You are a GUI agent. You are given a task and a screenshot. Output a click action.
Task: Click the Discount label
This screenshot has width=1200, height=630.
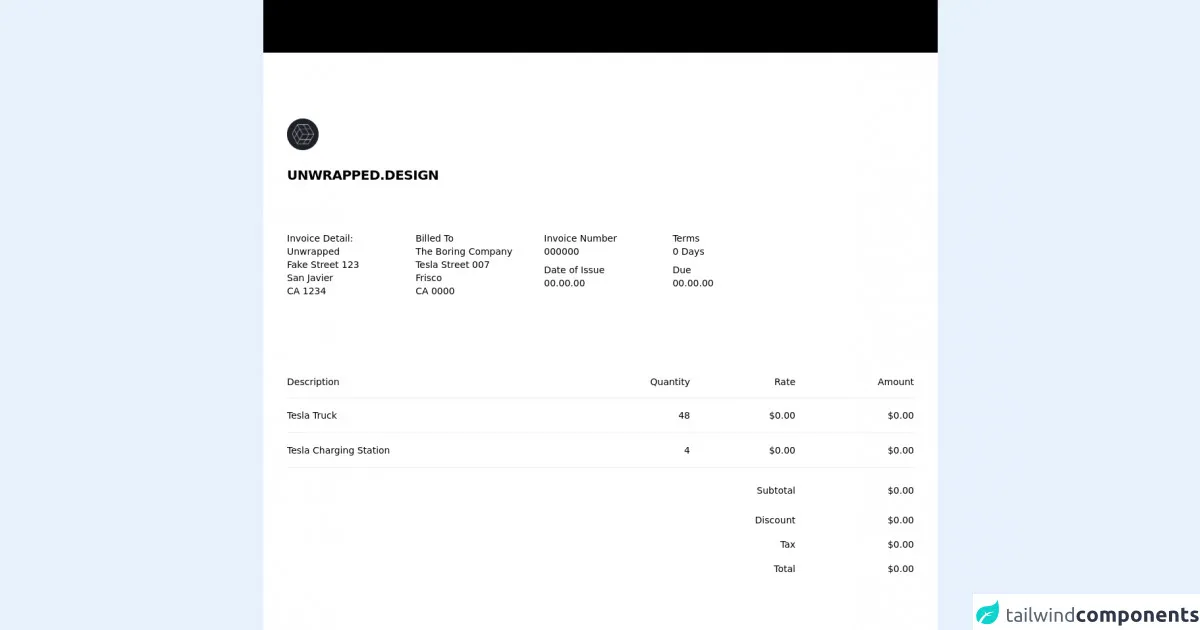click(775, 520)
